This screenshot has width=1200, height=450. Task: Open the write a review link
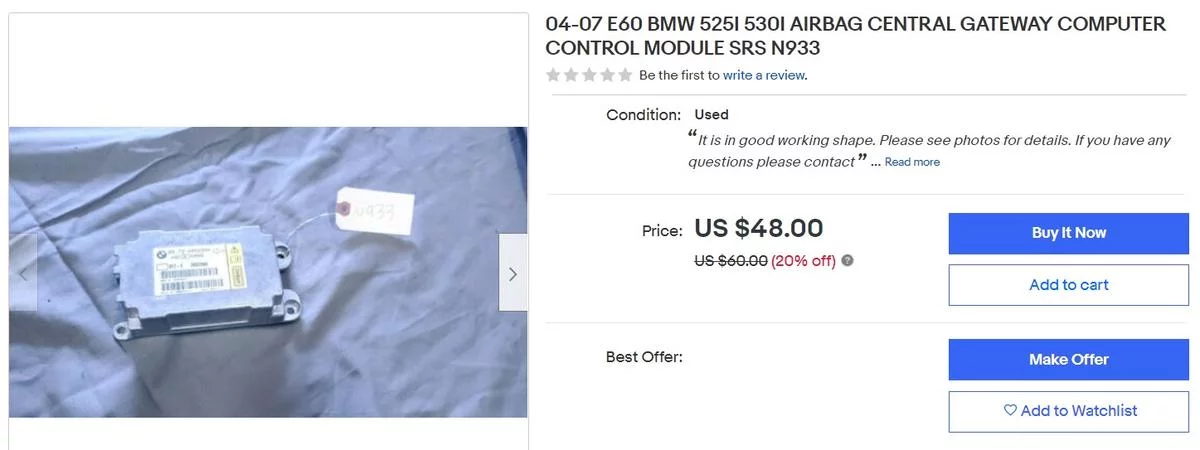point(764,75)
